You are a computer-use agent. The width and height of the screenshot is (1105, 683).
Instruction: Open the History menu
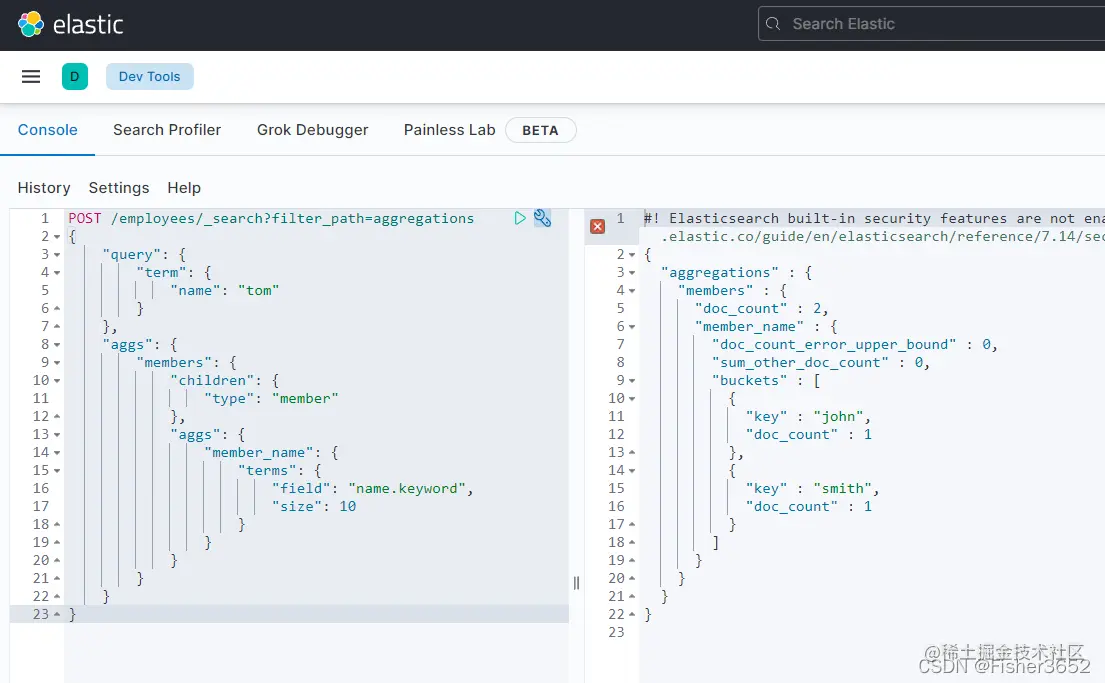(44, 188)
